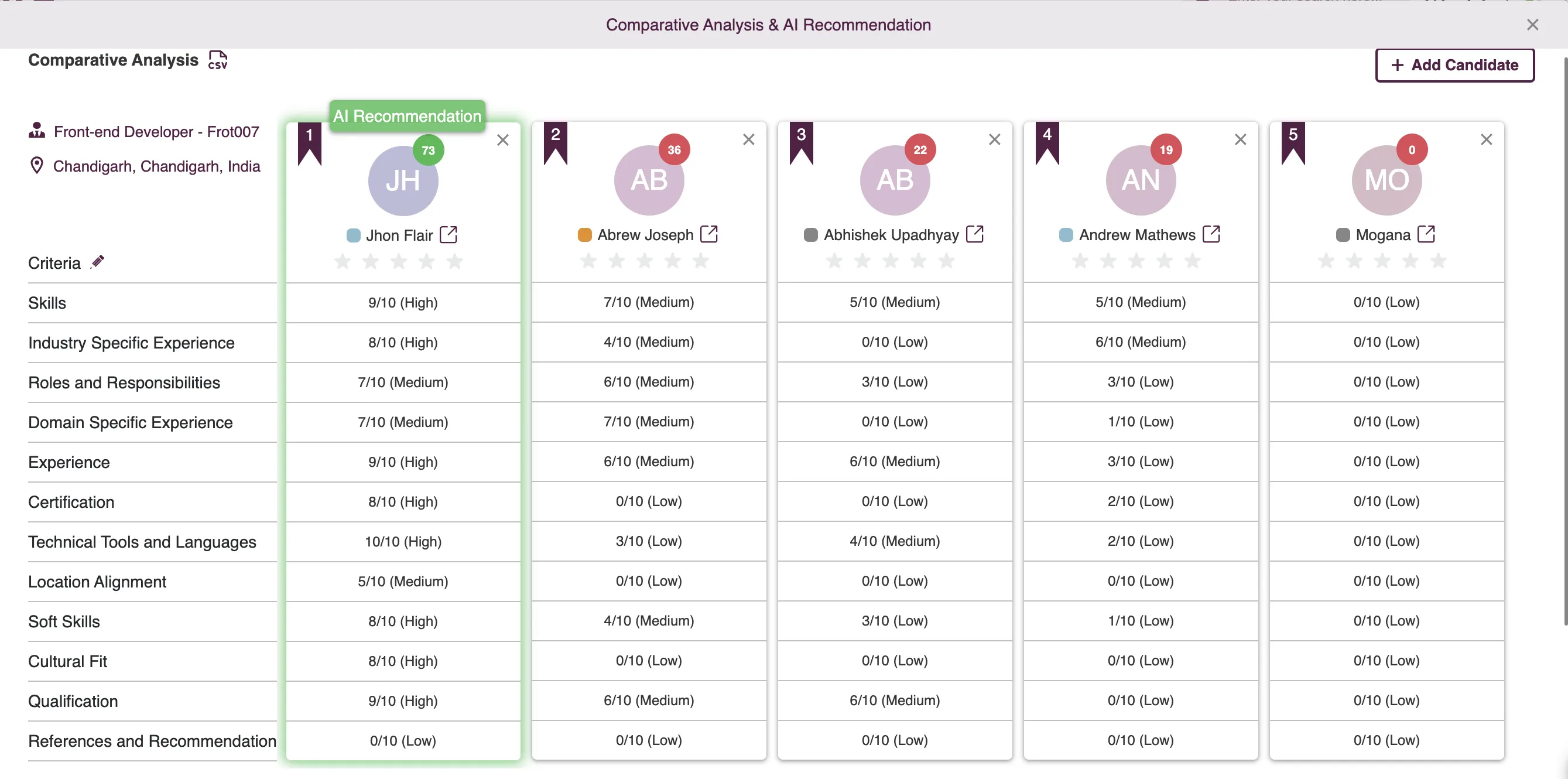Click Andrew Mathews Industry Experience 6/10 (Medium)

pyautogui.click(x=1141, y=341)
